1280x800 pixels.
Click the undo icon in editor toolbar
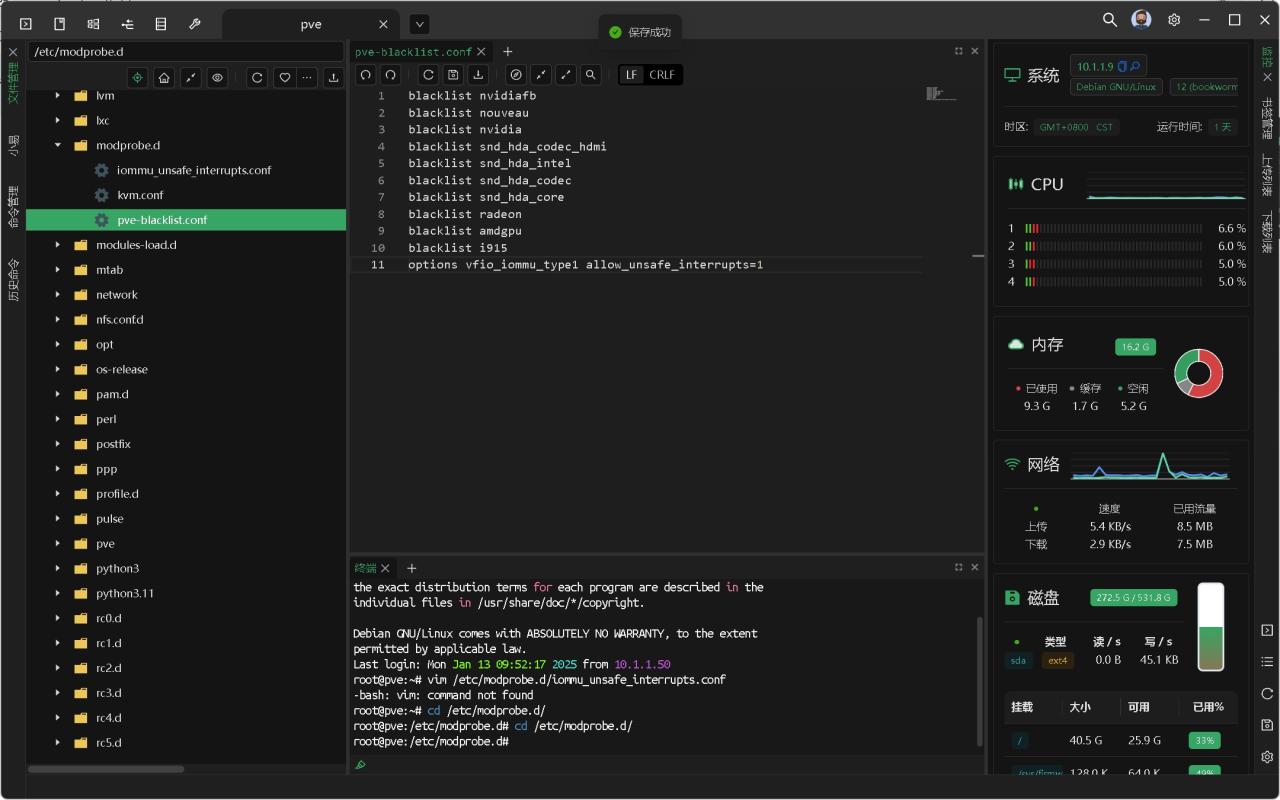click(x=366, y=74)
